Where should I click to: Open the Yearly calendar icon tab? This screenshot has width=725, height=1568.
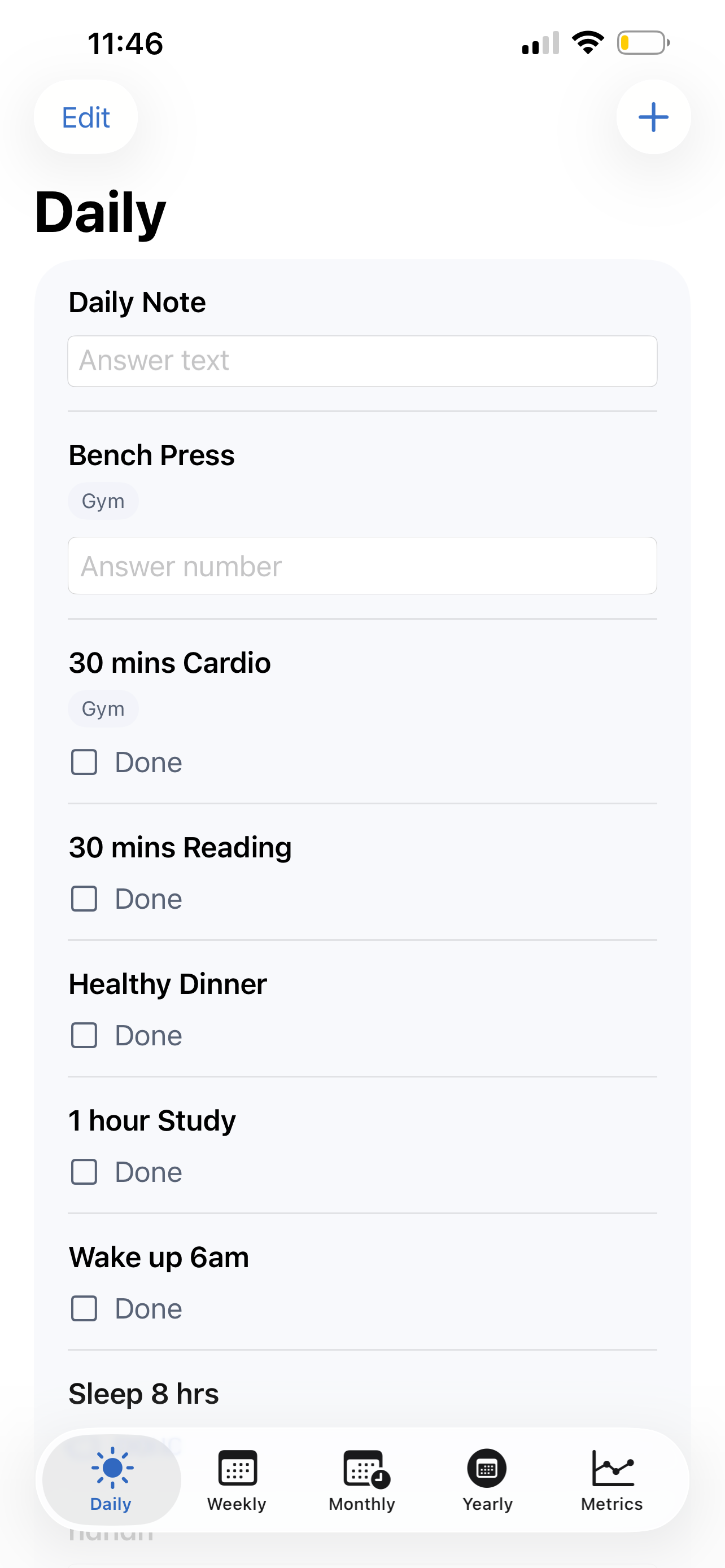coord(487,1480)
